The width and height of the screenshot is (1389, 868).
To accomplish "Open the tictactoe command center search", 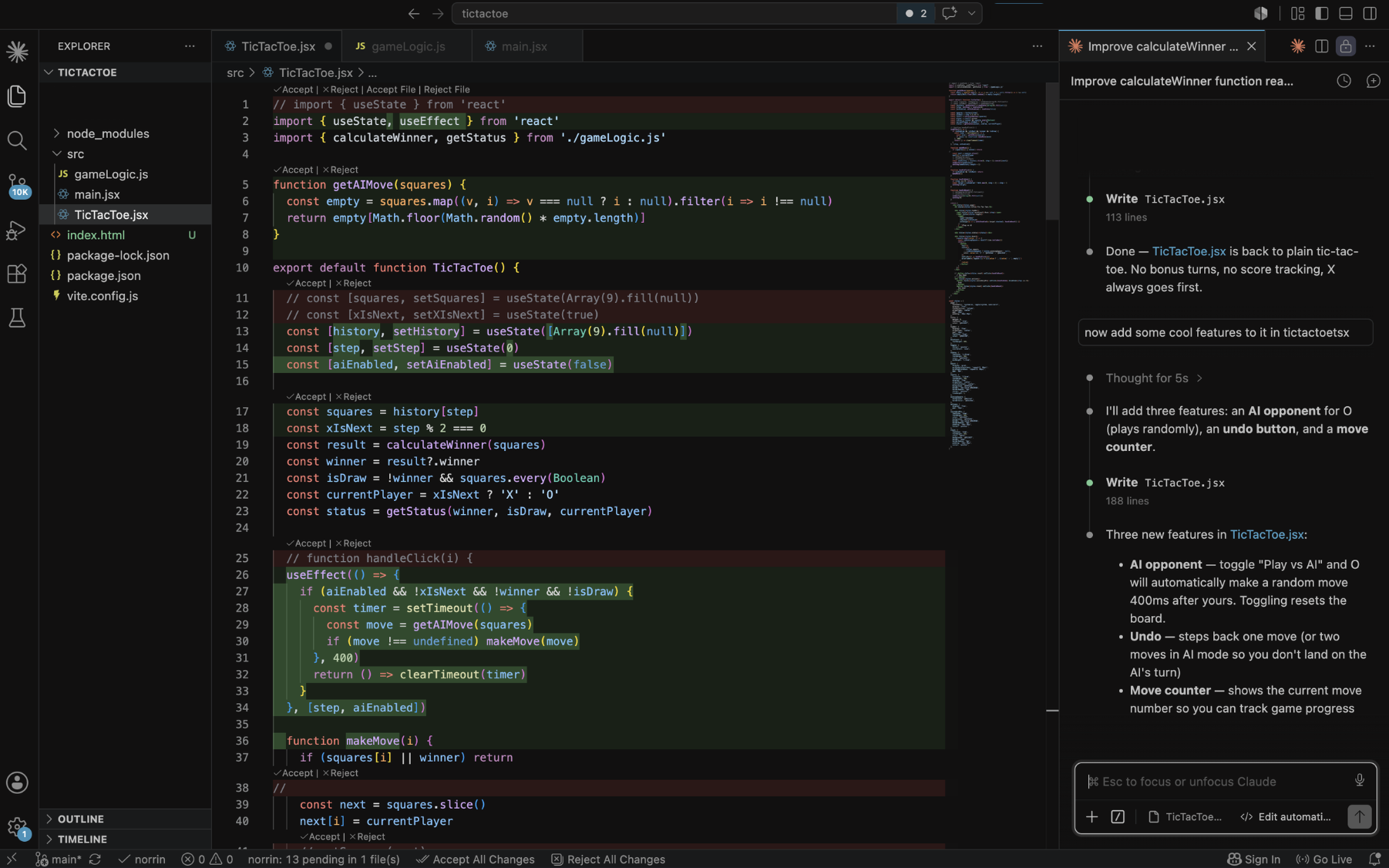I will [x=674, y=13].
